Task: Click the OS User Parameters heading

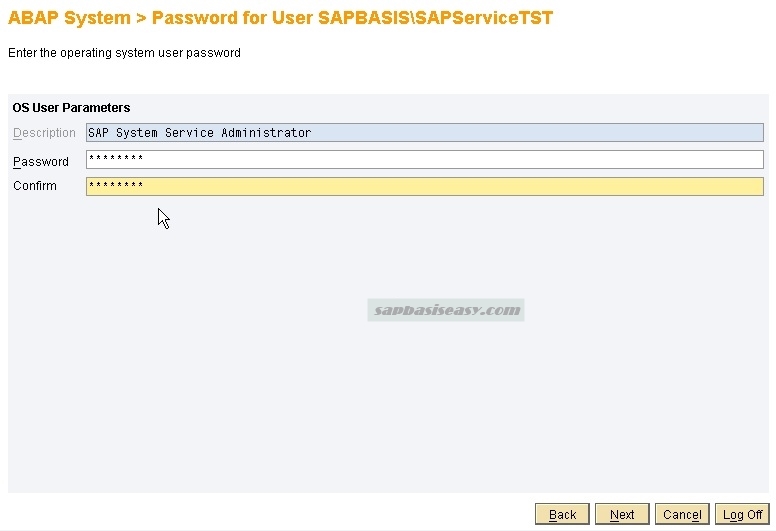Action: (x=71, y=108)
